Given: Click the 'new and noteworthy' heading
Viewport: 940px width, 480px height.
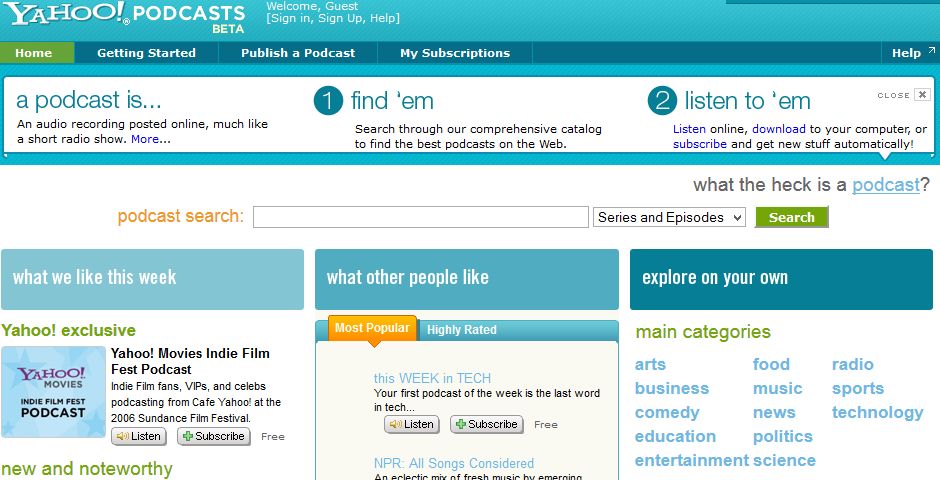Looking at the screenshot, I should click(87, 469).
